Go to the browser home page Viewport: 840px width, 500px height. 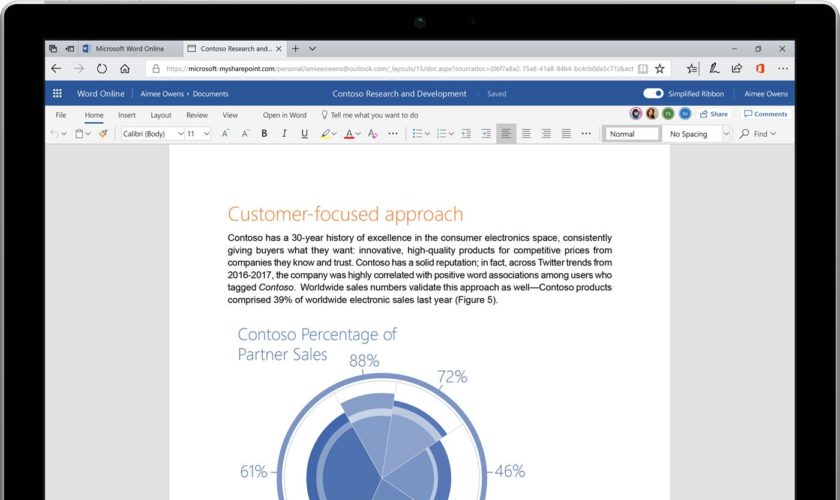coord(125,69)
